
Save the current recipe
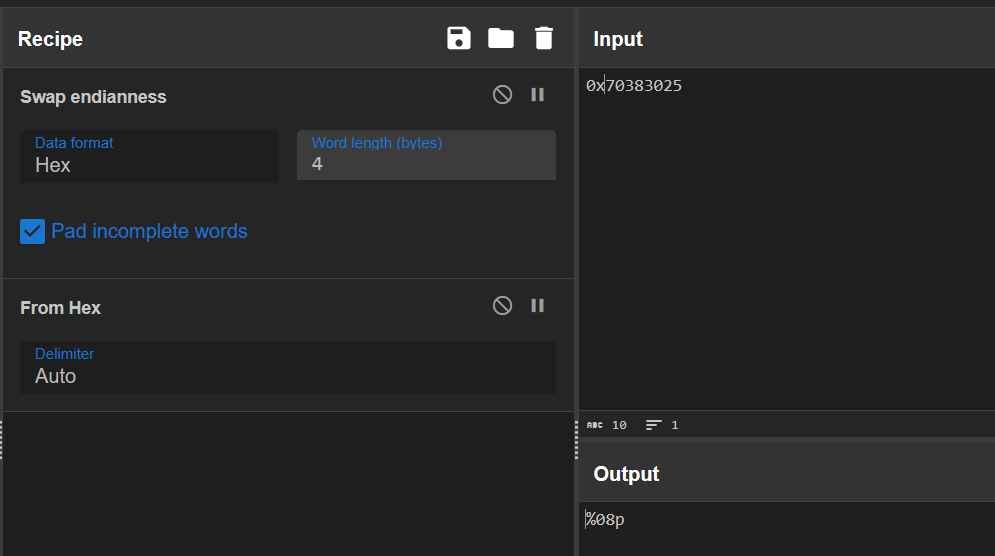[458, 39]
